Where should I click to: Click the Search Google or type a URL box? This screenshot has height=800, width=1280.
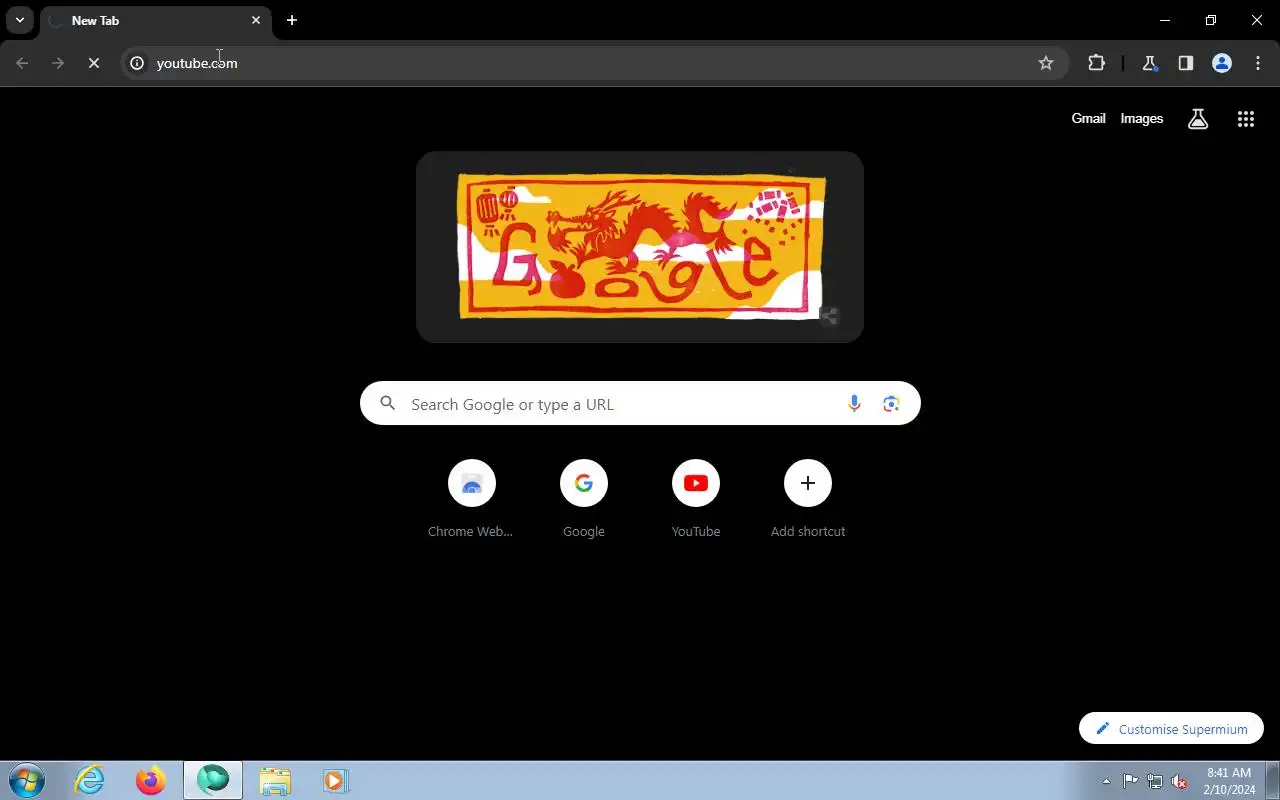640,403
